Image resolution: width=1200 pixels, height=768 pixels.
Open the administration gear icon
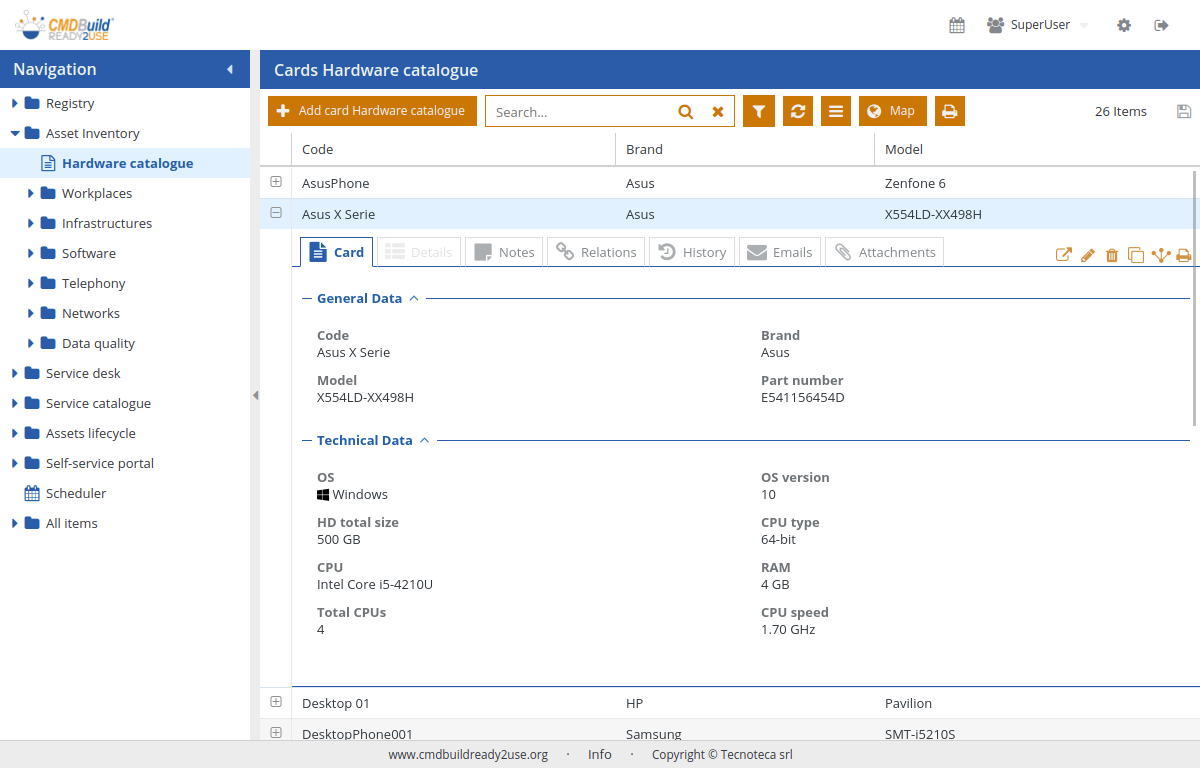pyautogui.click(x=1124, y=25)
